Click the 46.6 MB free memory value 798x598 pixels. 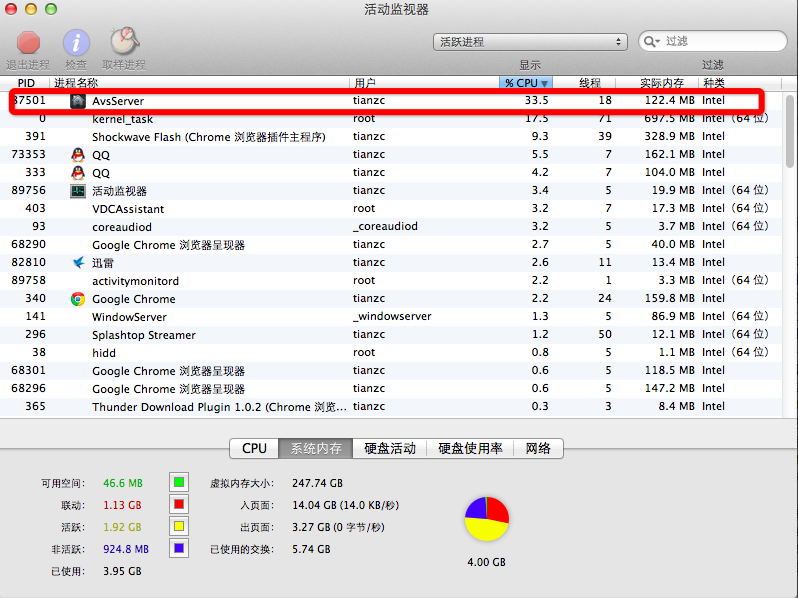pyautogui.click(x=123, y=483)
